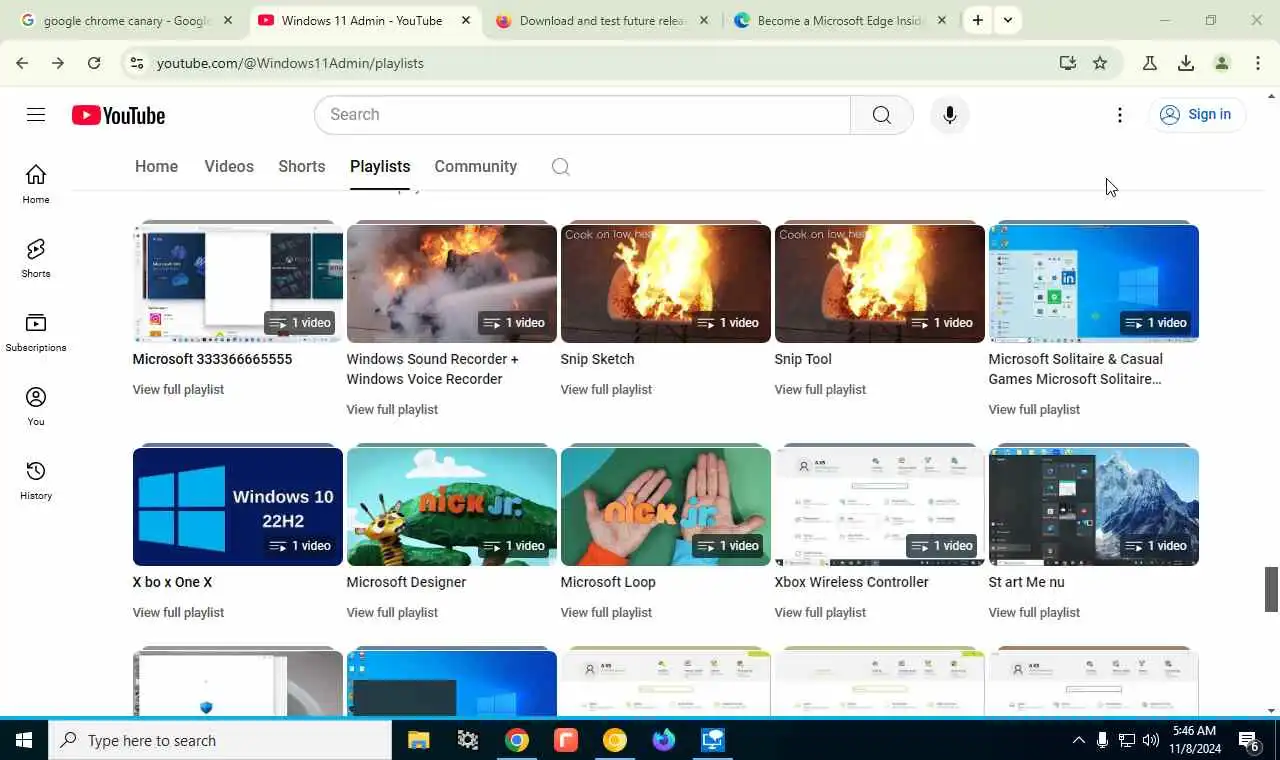Switch to Become a Microsoft Edge Insider tab
The image size is (1280, 760).
pyautogui.click(x=841, y=20)
